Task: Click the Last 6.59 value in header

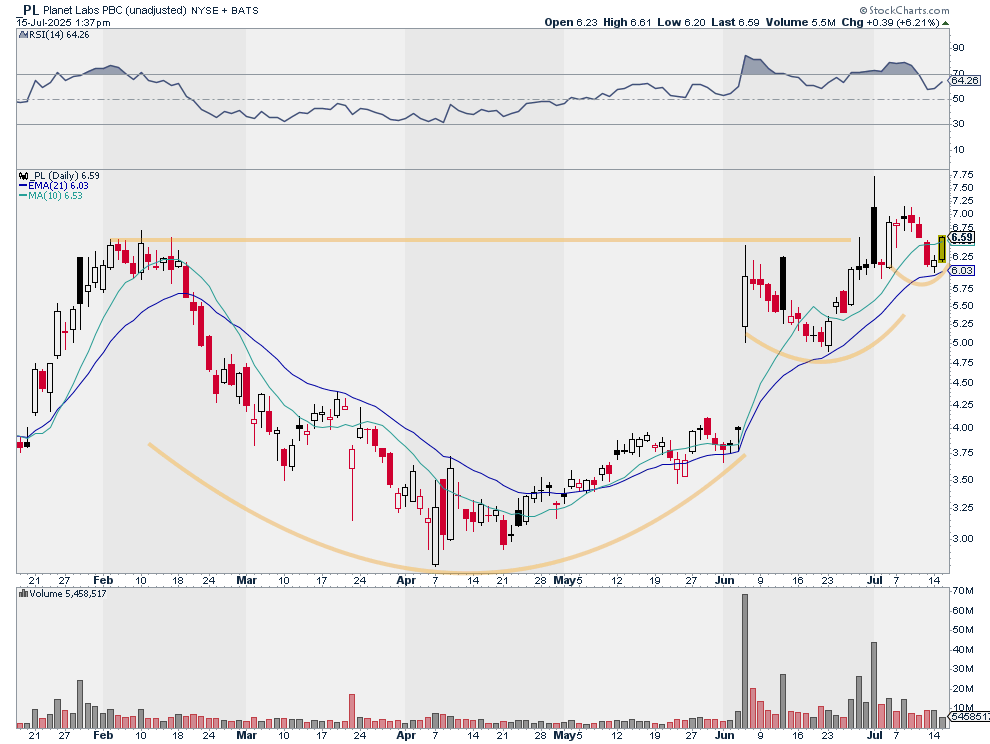Action: tap(735, 22)
